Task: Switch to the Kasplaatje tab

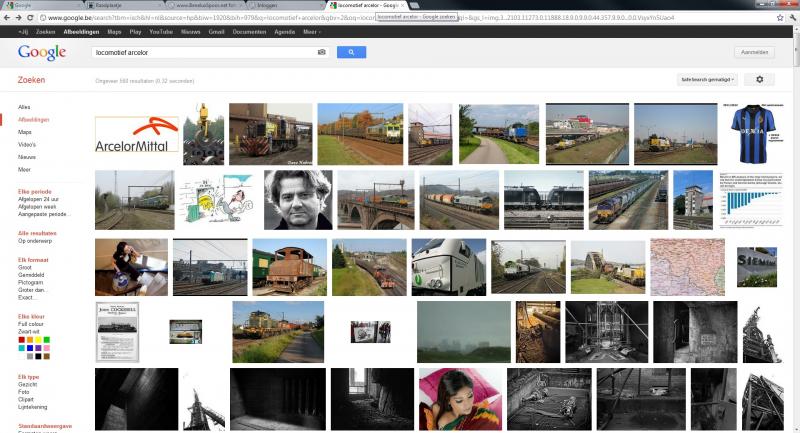Action: coord(122,5)
